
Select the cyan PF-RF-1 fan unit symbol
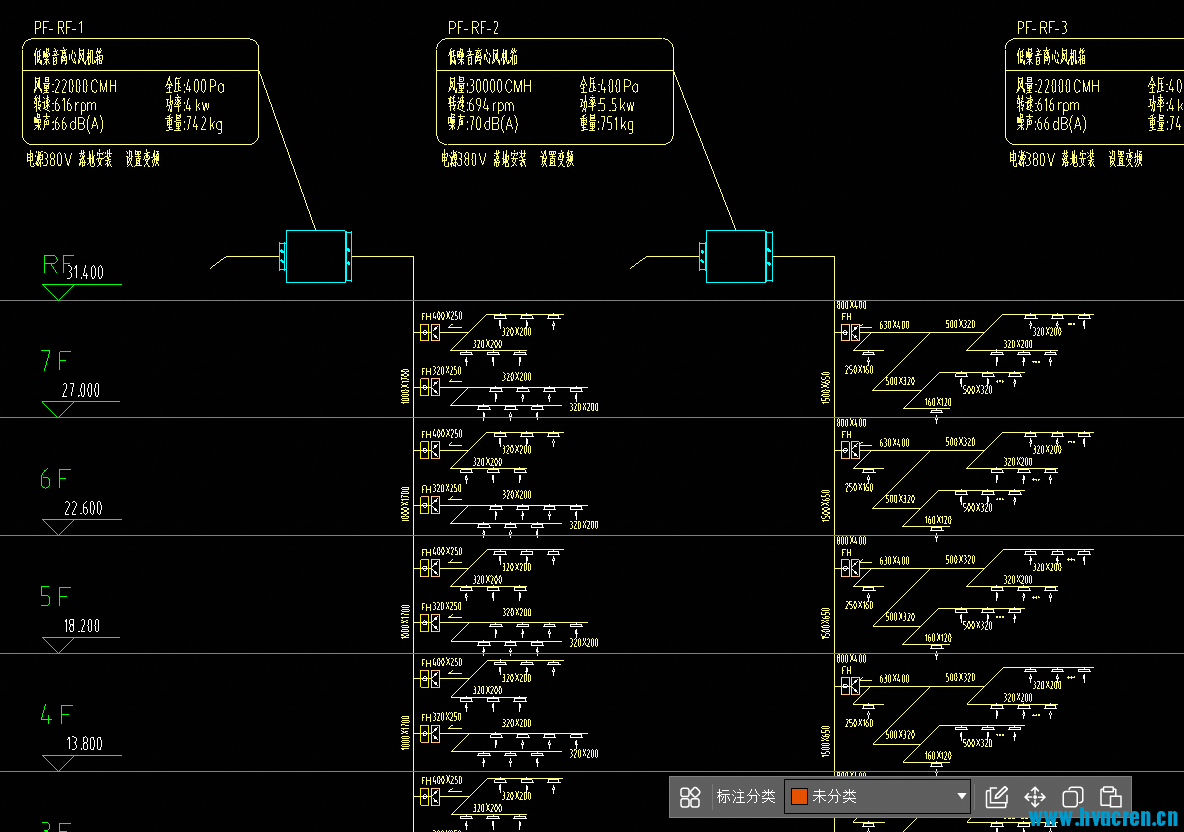click(x=316, y=257)
